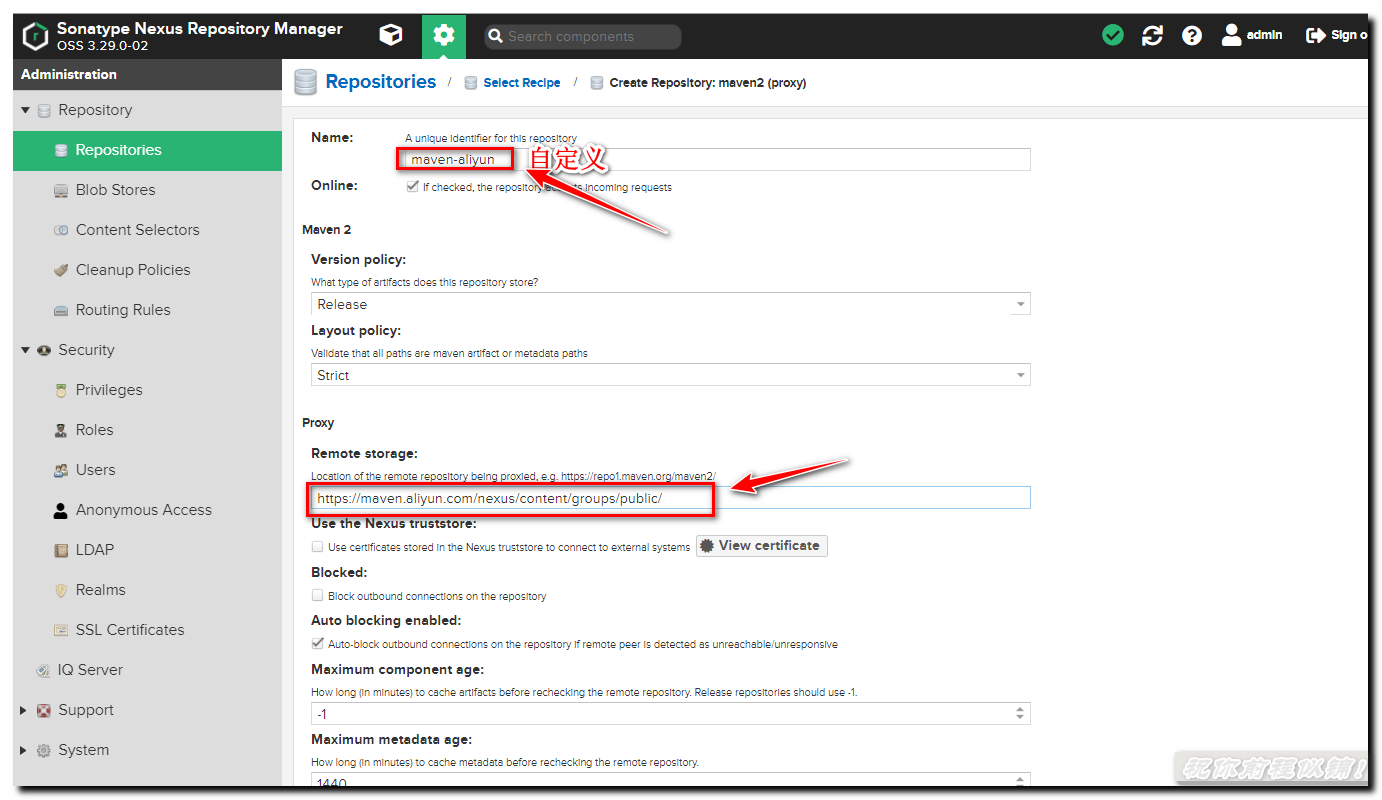Click the Routing Rules icon
This screenshot has width=1382, height=800.
(x=60, y=310)
